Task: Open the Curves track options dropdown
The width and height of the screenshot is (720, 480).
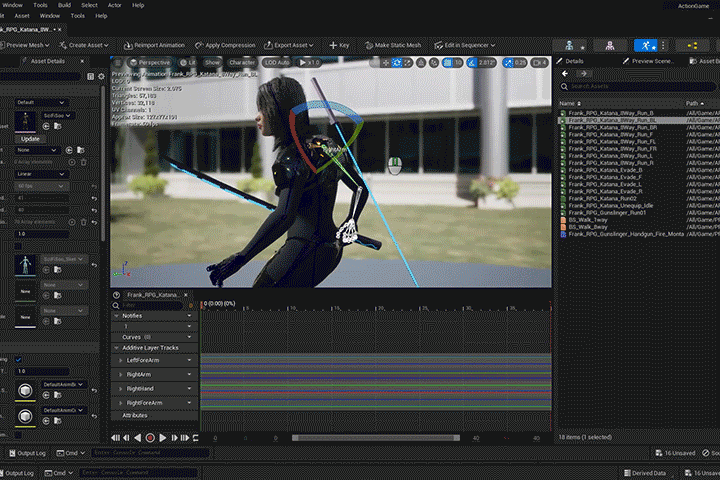Action: (x=189, y=337)
